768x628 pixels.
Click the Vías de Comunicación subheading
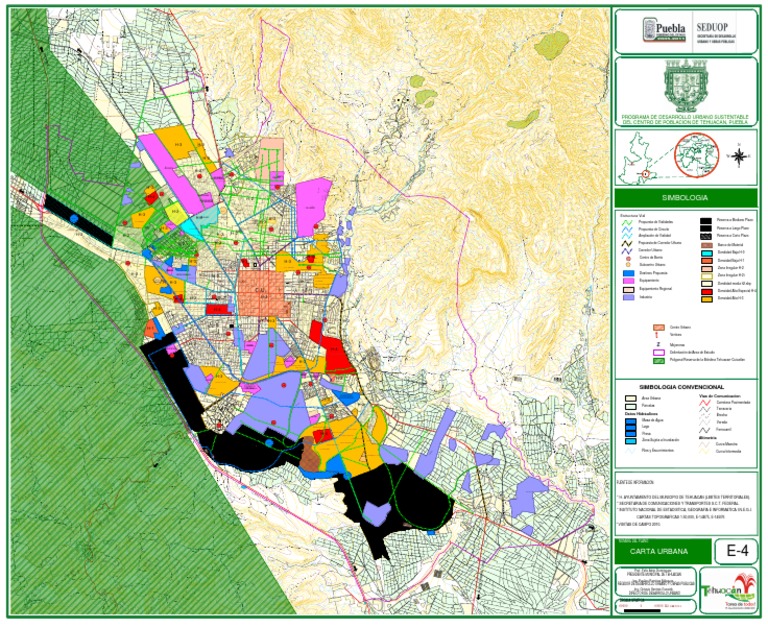coord(720,395)
